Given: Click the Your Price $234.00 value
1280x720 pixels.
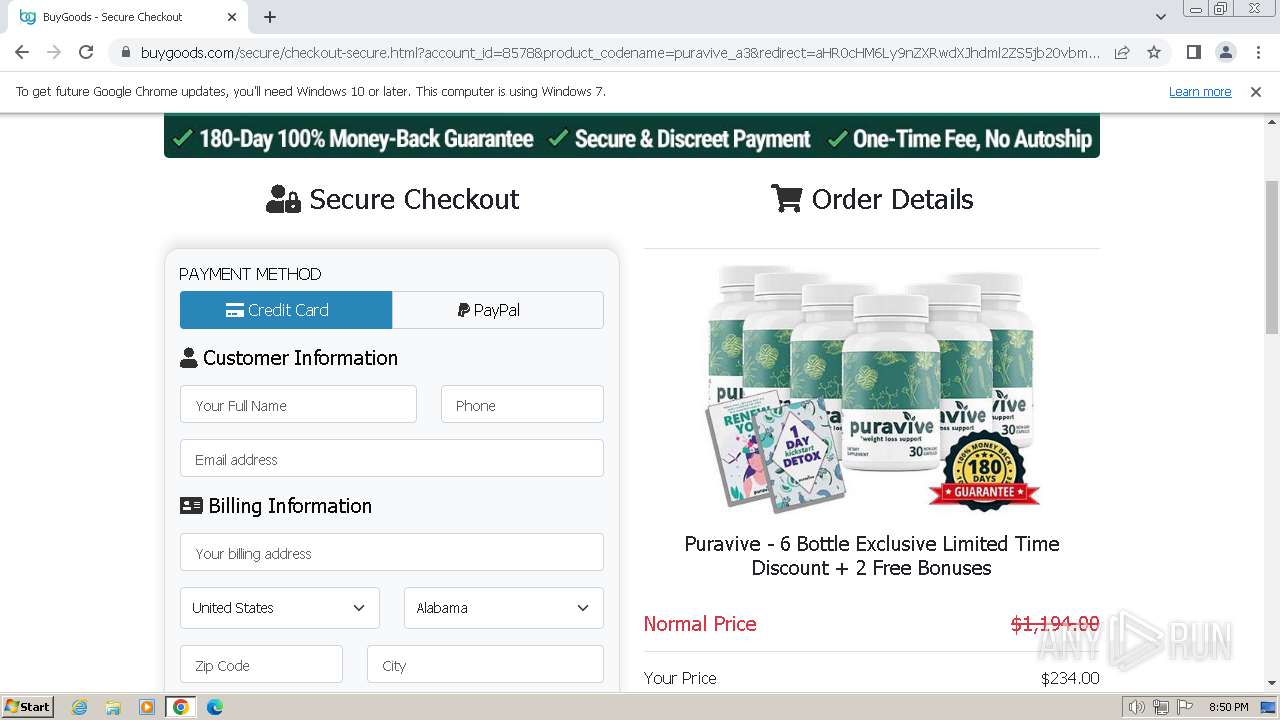Looking at the screenshot, I should pyautogui.click(x=1070, y=678).
